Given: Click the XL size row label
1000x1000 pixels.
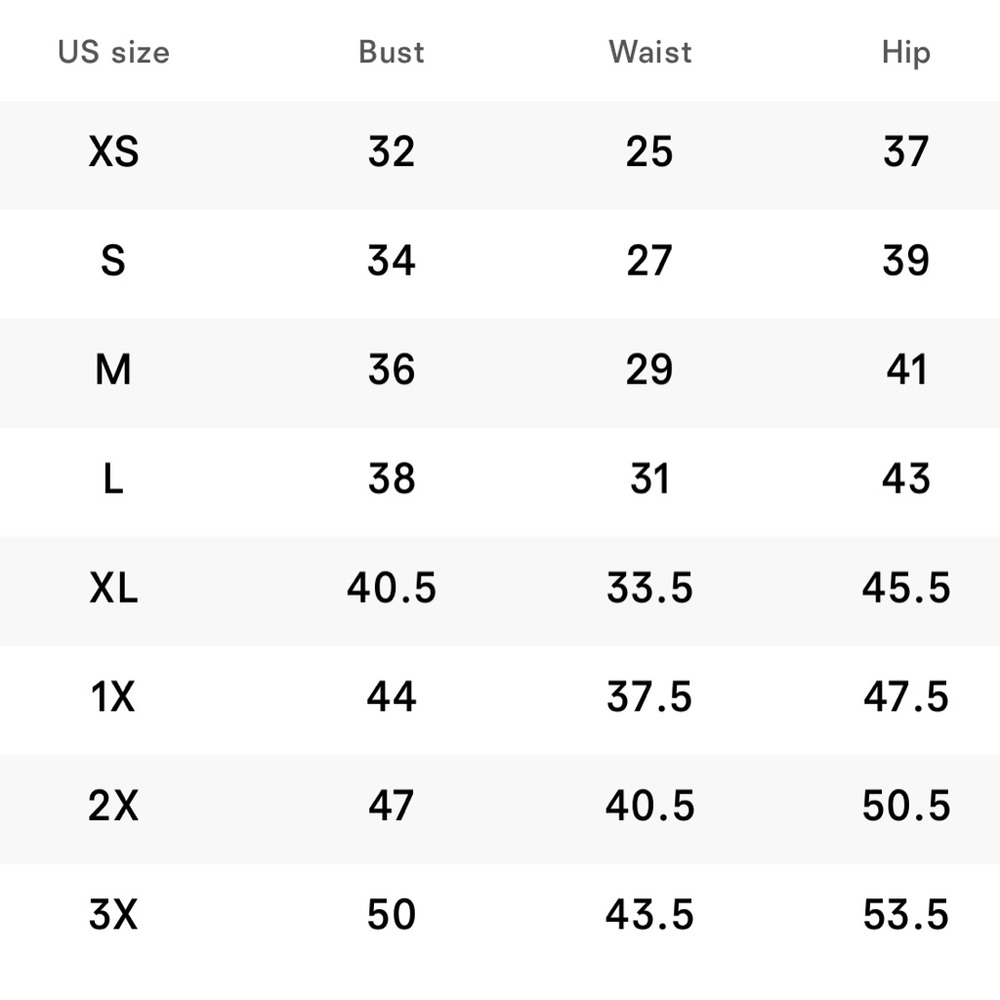Looking at the screenshot, I should (x=114, y=587).
